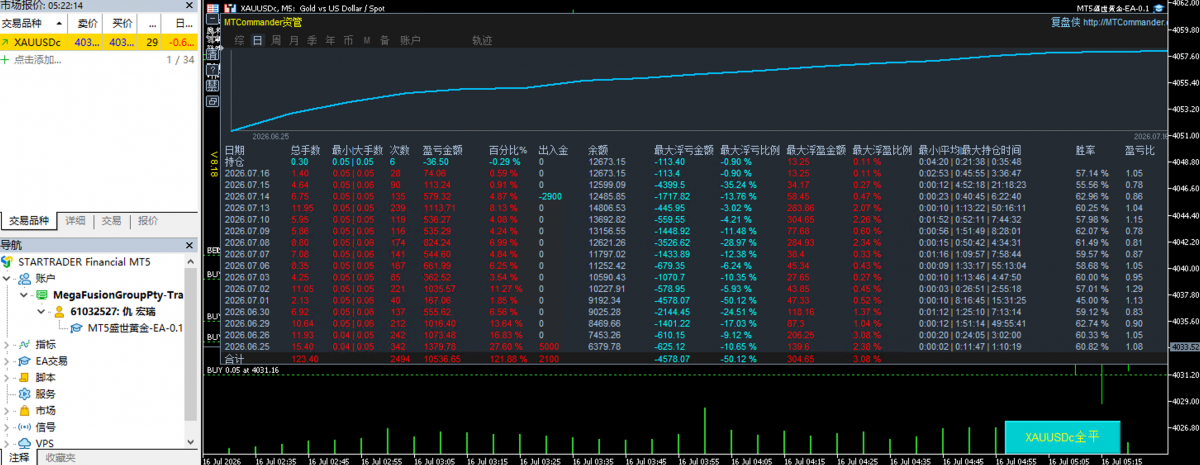Open the 币 symbol tab

tap(347, 40)
